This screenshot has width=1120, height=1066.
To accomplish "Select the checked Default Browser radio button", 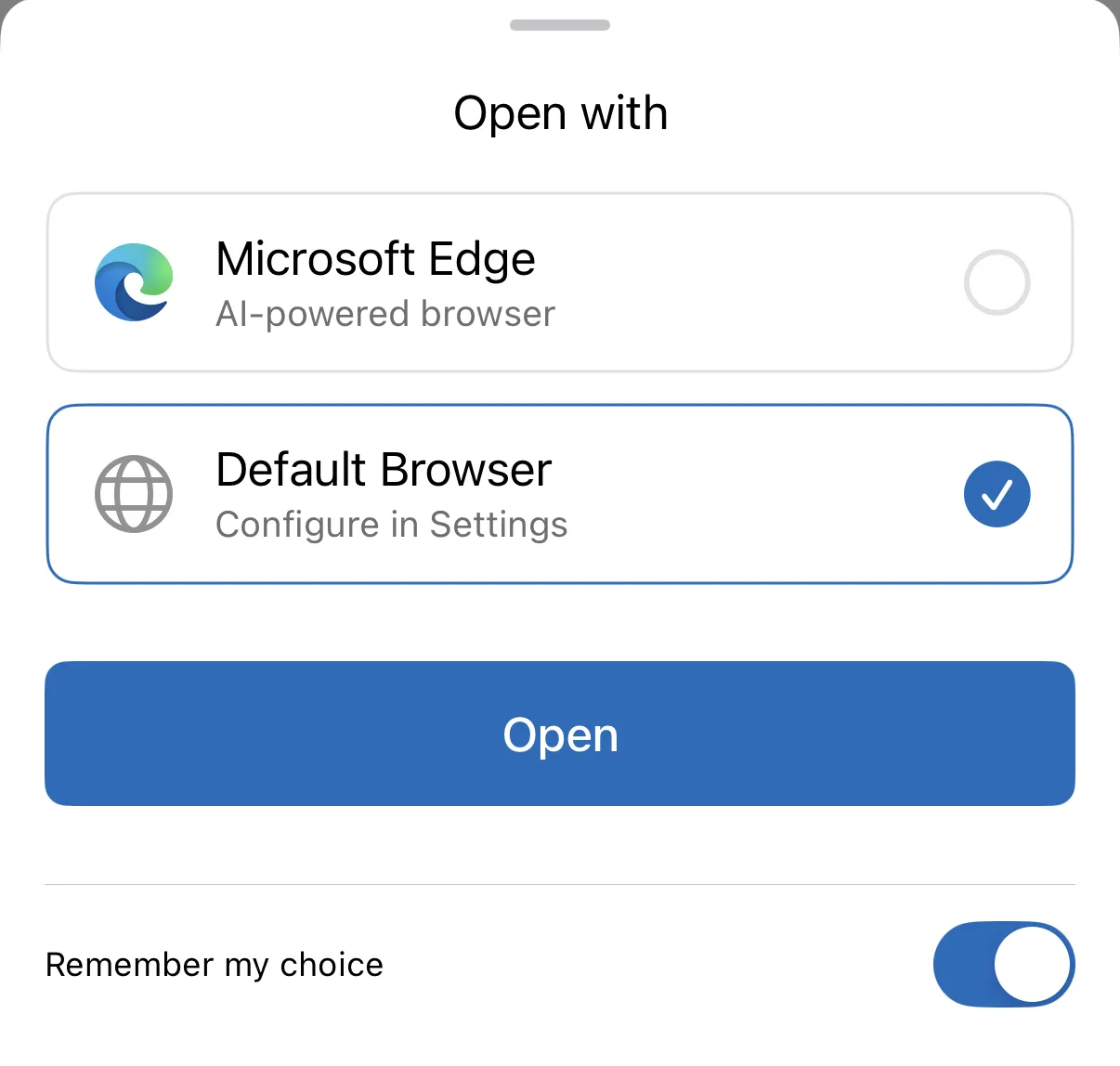I will point(996,494).
